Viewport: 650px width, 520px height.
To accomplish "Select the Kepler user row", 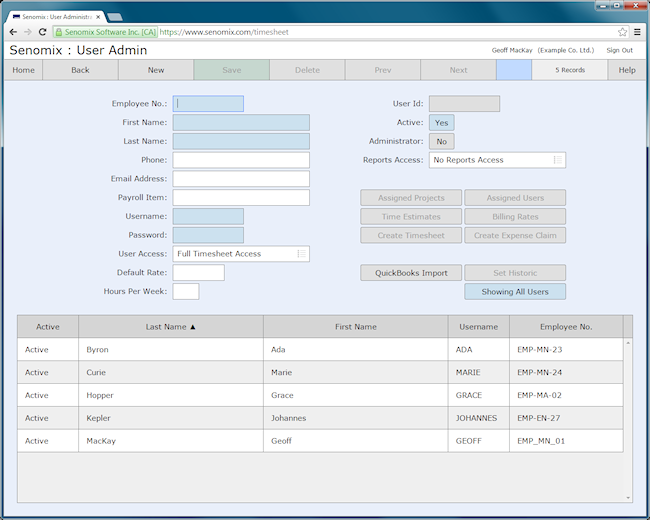I will [320, 418].
